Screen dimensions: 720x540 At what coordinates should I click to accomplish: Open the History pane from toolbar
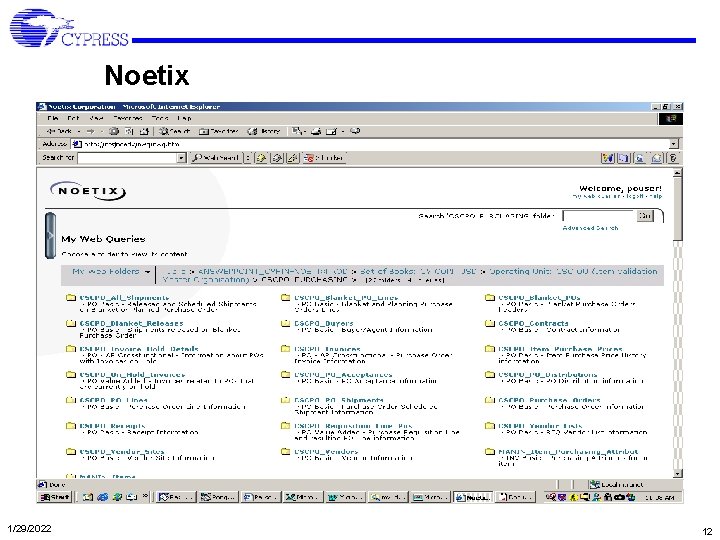coord(264,131)
